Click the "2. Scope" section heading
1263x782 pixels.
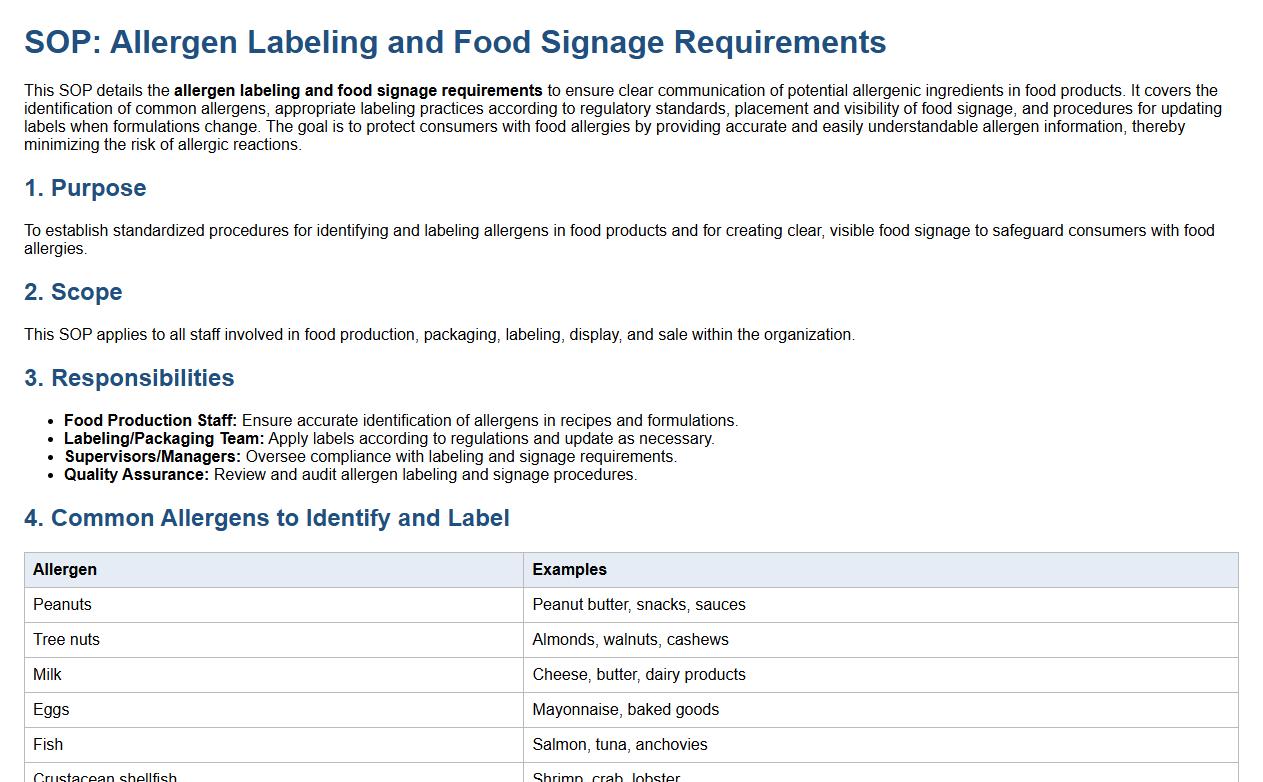[x=73, y=292]
